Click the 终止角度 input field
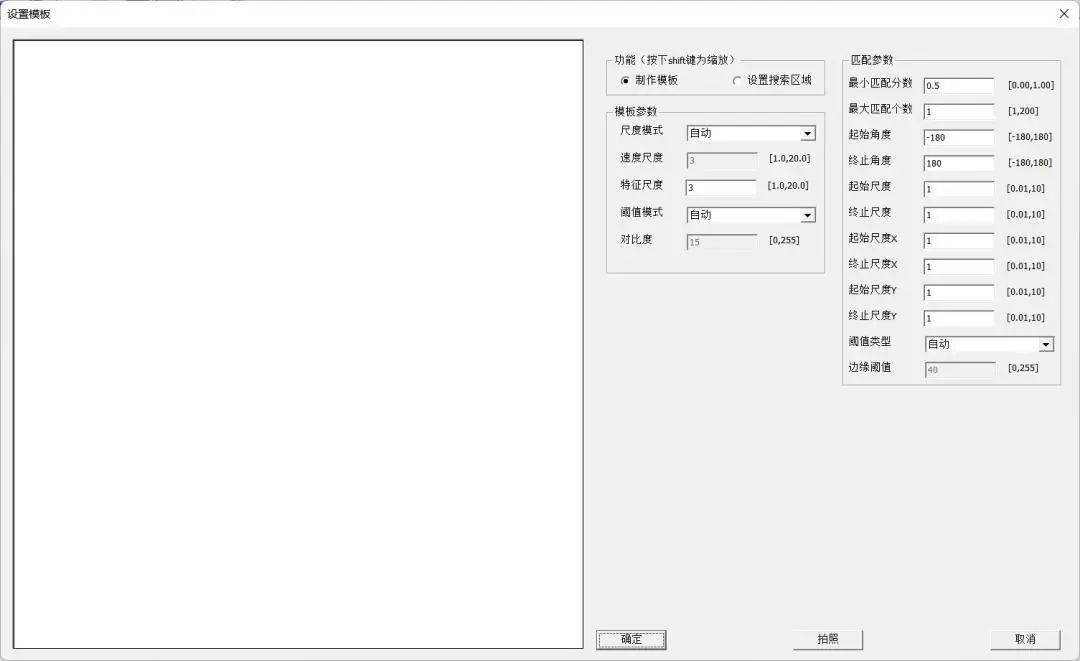Screen dimensions: 1080x661 pos(958,163)
